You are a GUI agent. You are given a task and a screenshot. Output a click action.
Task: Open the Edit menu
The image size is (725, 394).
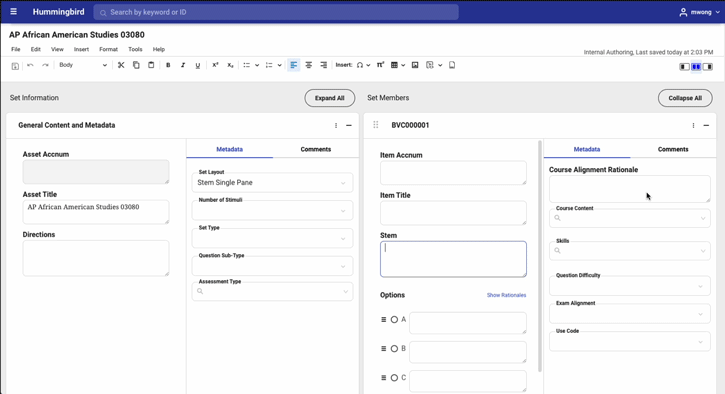click(x=36, y=49)
